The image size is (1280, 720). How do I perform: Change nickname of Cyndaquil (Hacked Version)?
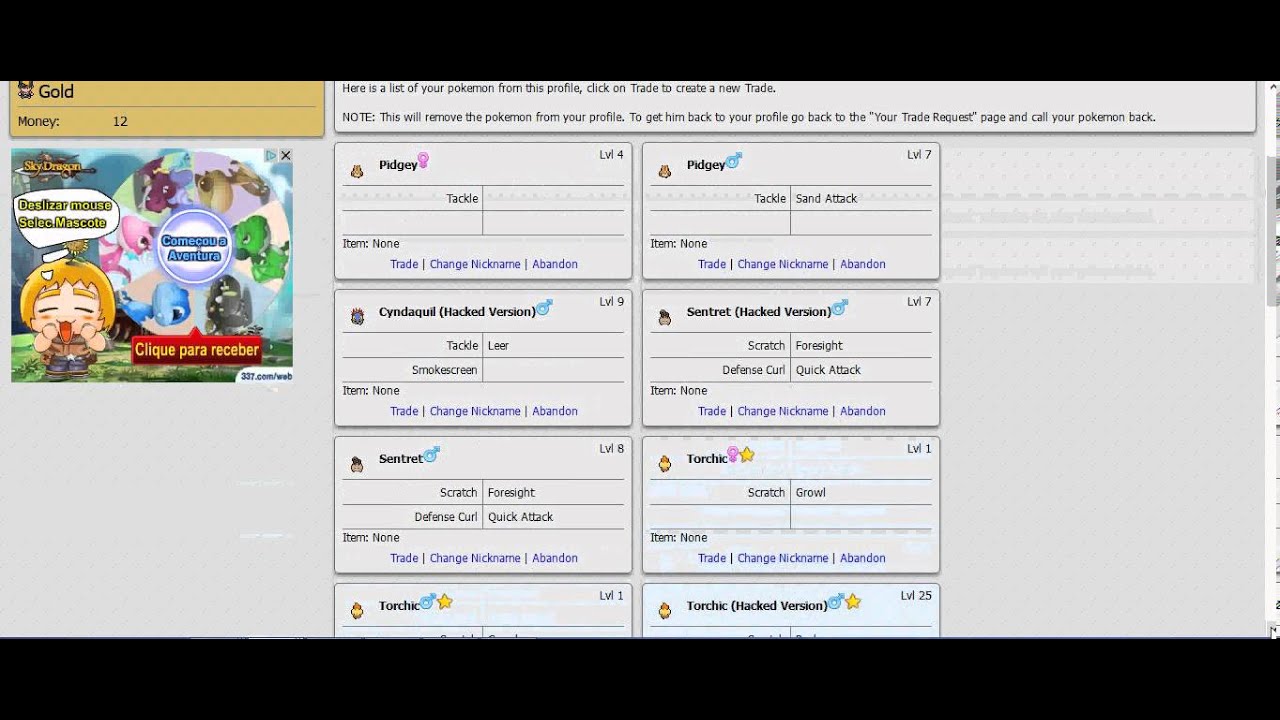pos(475,411)
